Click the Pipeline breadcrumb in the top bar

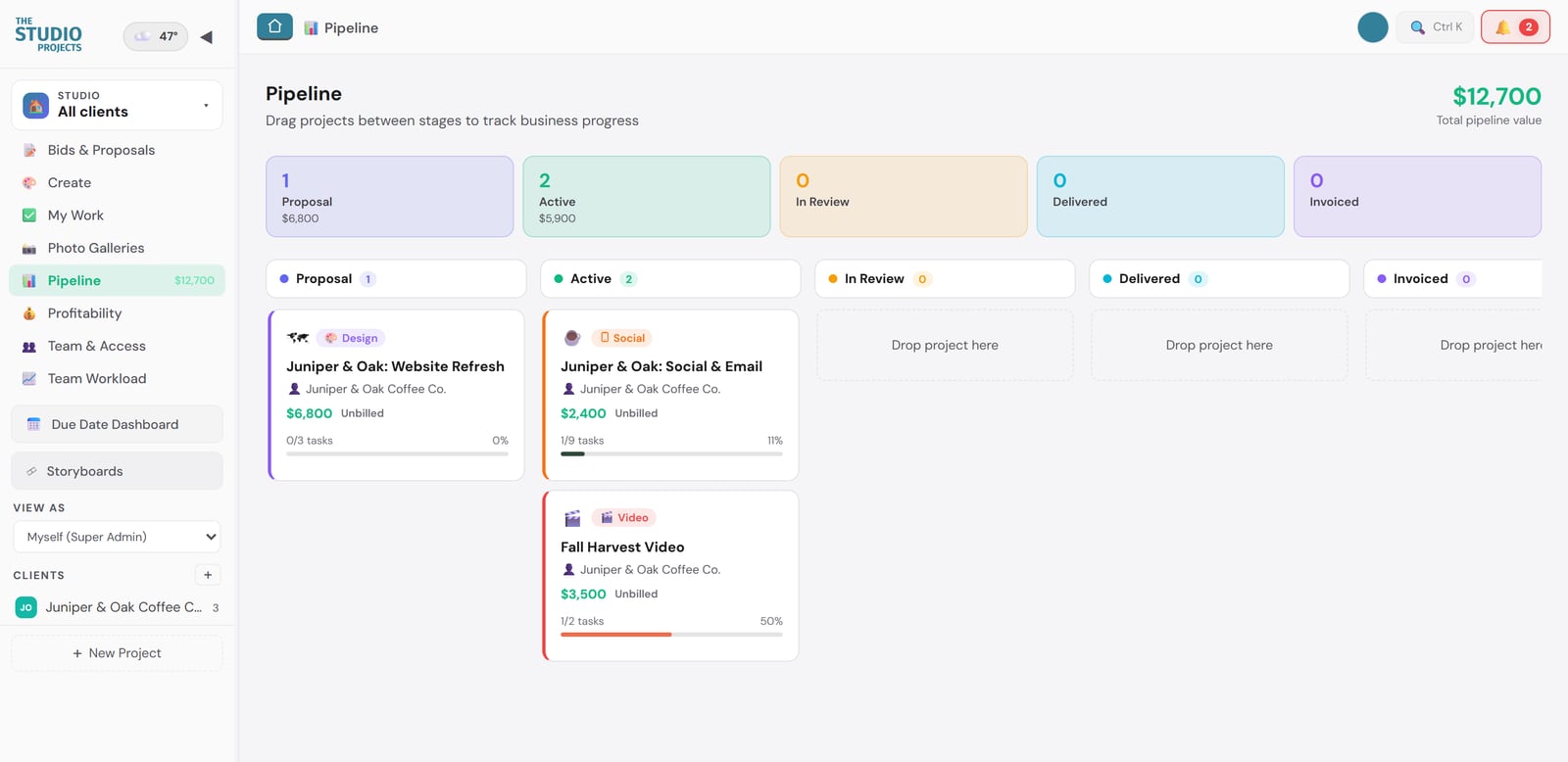[341, 27]
